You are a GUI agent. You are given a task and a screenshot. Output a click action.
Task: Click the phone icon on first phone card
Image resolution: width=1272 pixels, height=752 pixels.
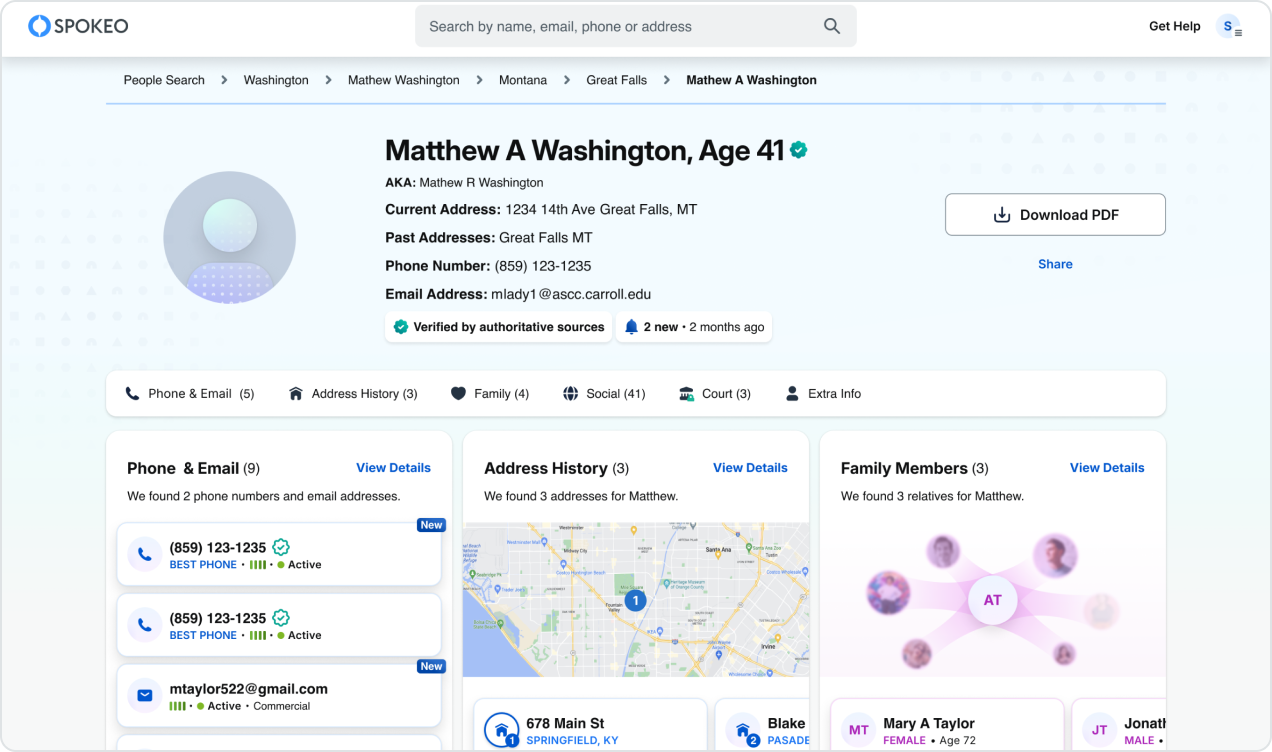coord(145,555)
